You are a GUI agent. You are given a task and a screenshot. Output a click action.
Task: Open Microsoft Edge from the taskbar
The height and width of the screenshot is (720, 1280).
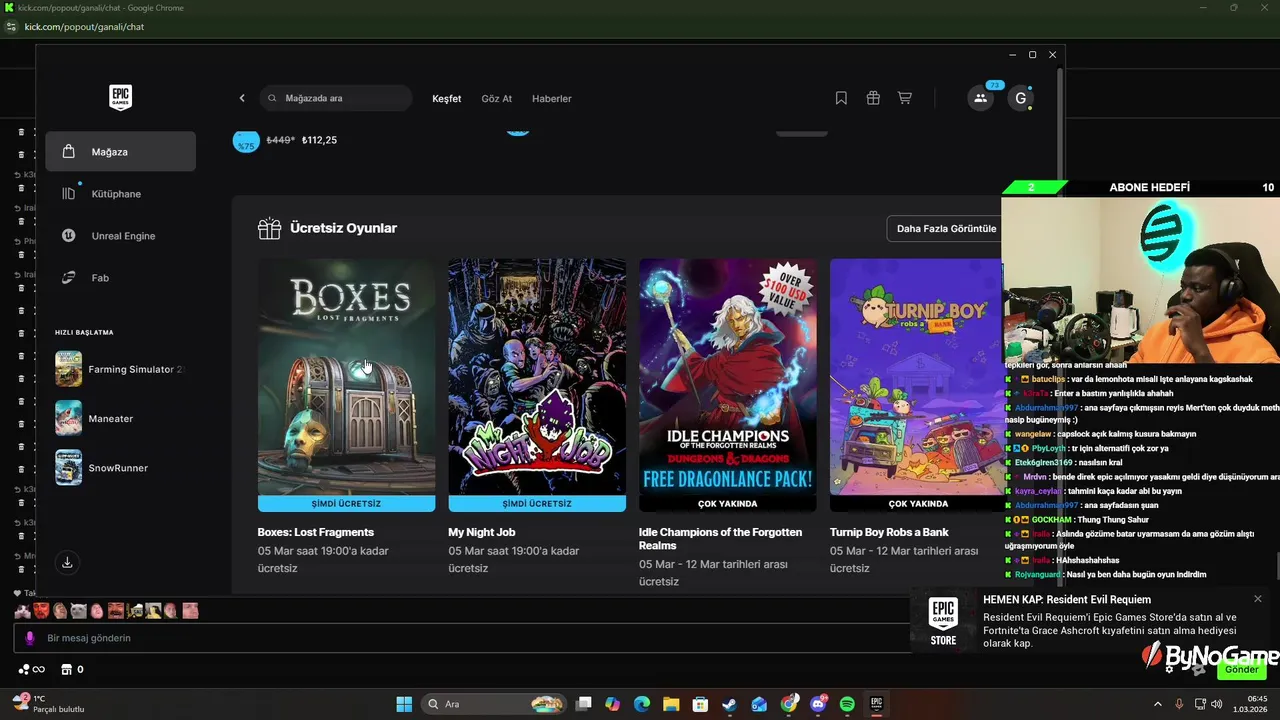(x=641, y=704)
